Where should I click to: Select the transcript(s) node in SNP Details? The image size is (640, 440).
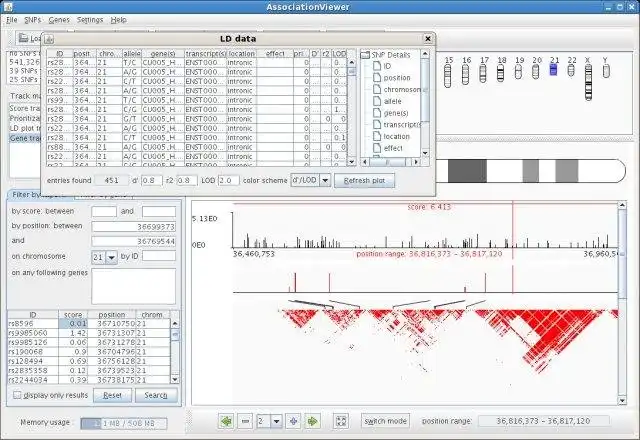[x=397, y=124]
